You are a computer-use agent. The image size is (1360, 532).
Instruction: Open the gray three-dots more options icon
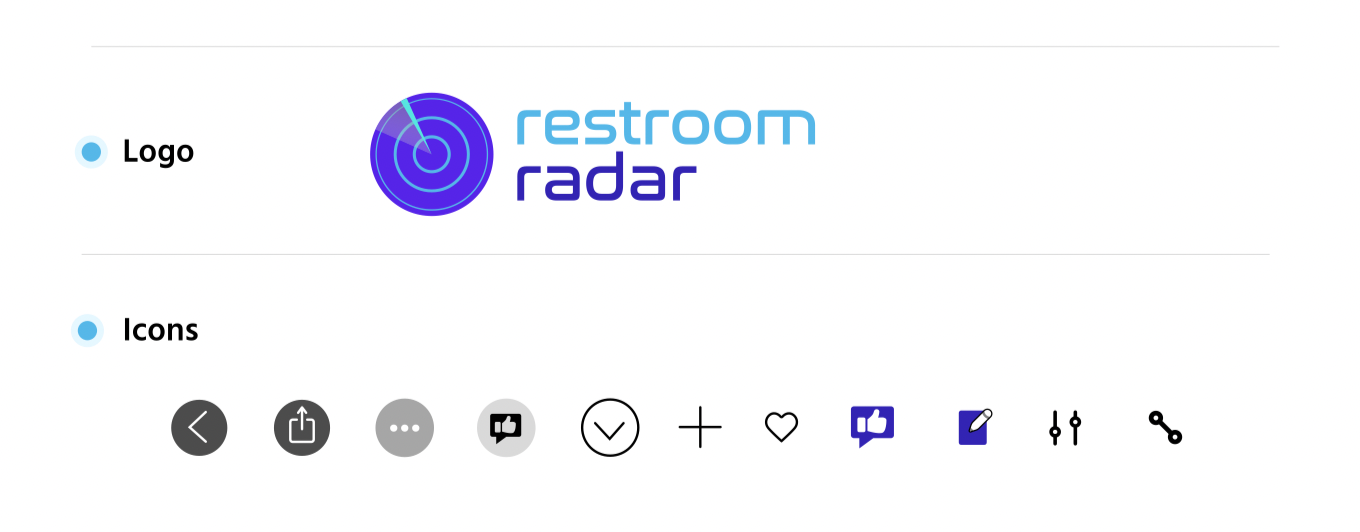pyautogui.click(x=405, y=428)
